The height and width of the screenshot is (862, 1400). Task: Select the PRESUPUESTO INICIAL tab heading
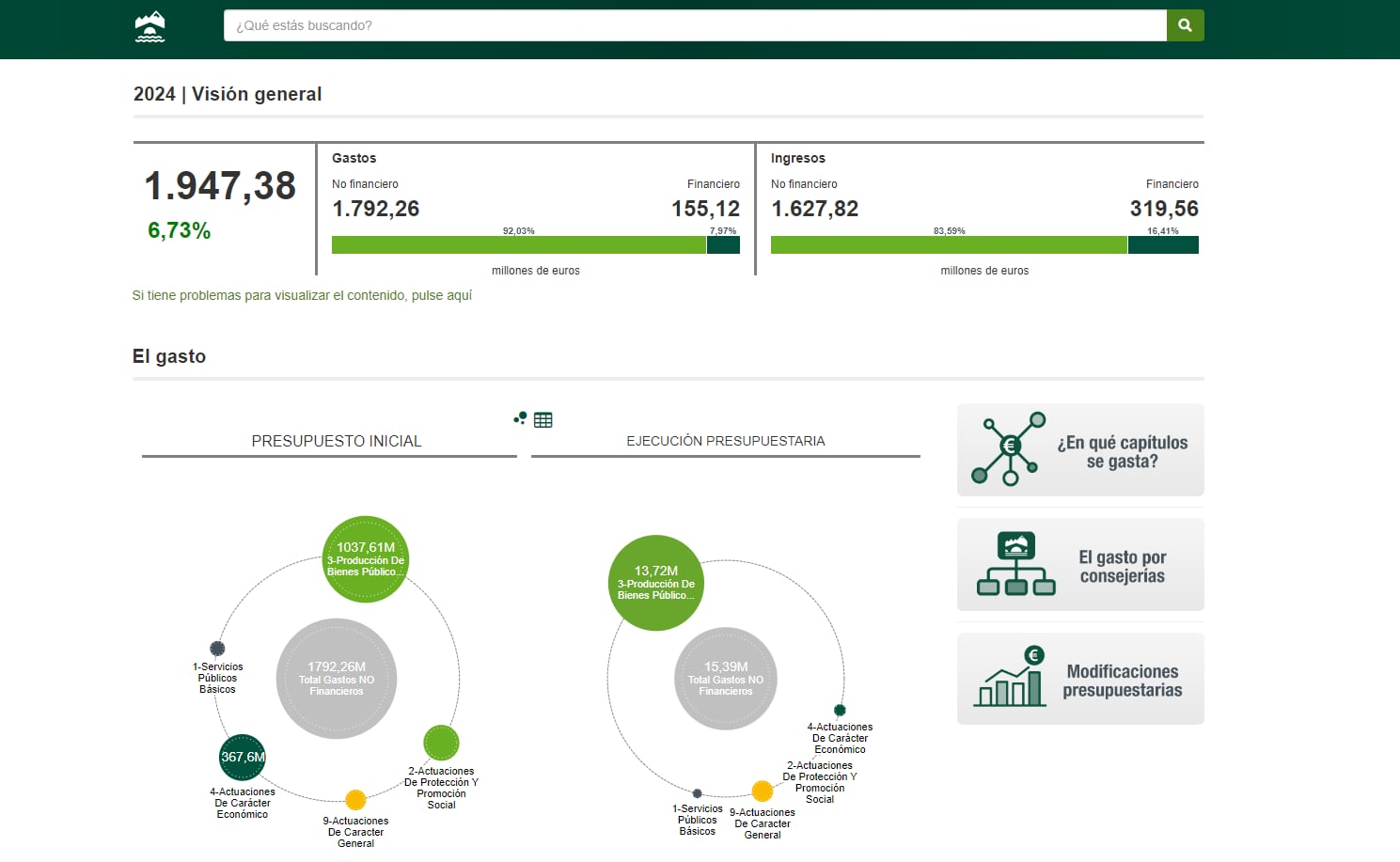tap(337, 441)
